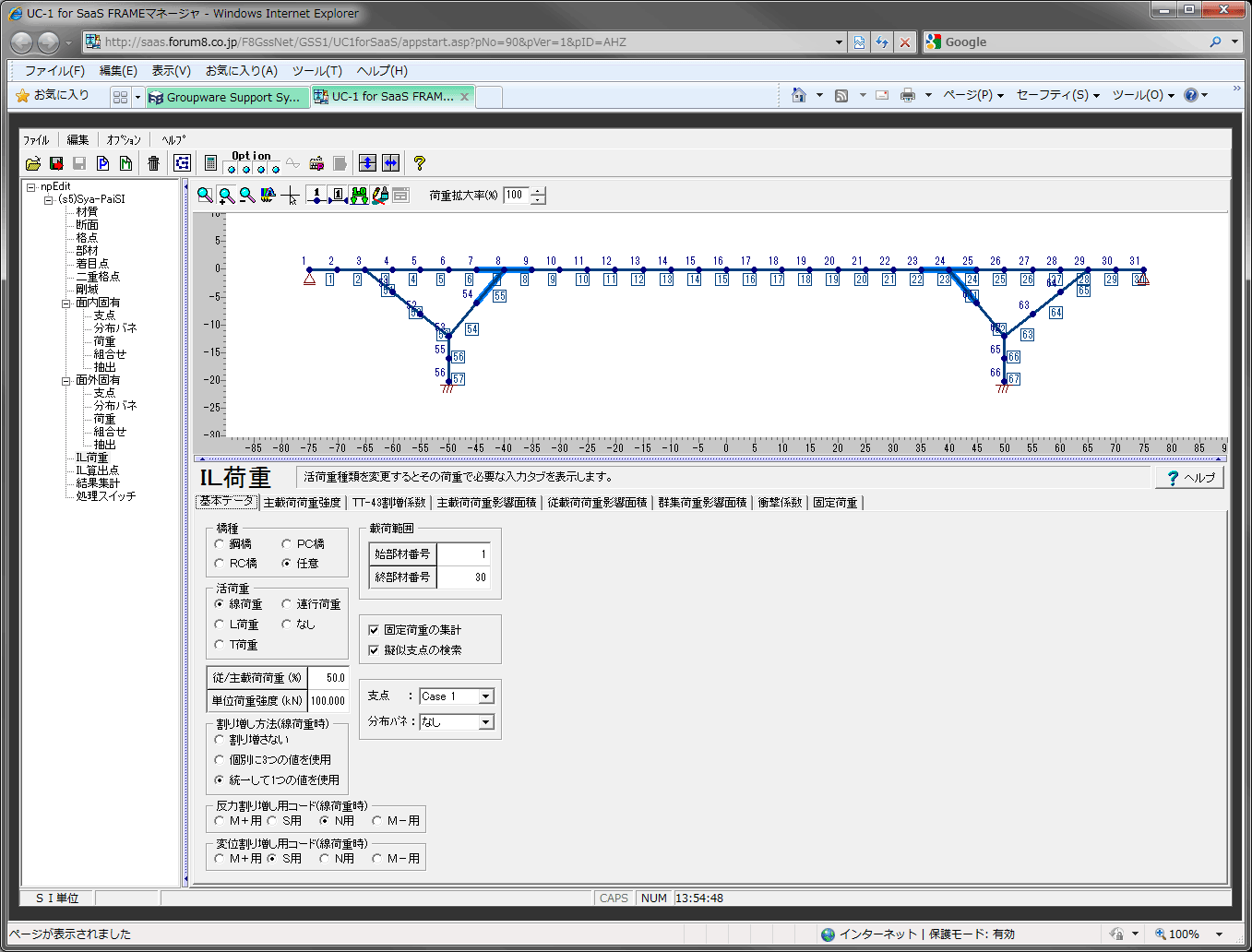Collapse the 面内固有 tree node
Screen dimensions: 1252x952
coord(66,303)
